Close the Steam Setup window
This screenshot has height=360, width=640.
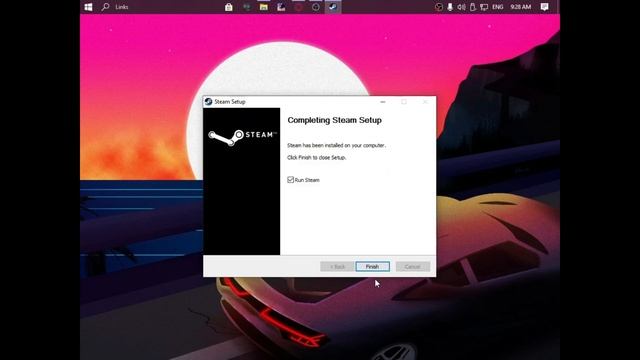425,102
